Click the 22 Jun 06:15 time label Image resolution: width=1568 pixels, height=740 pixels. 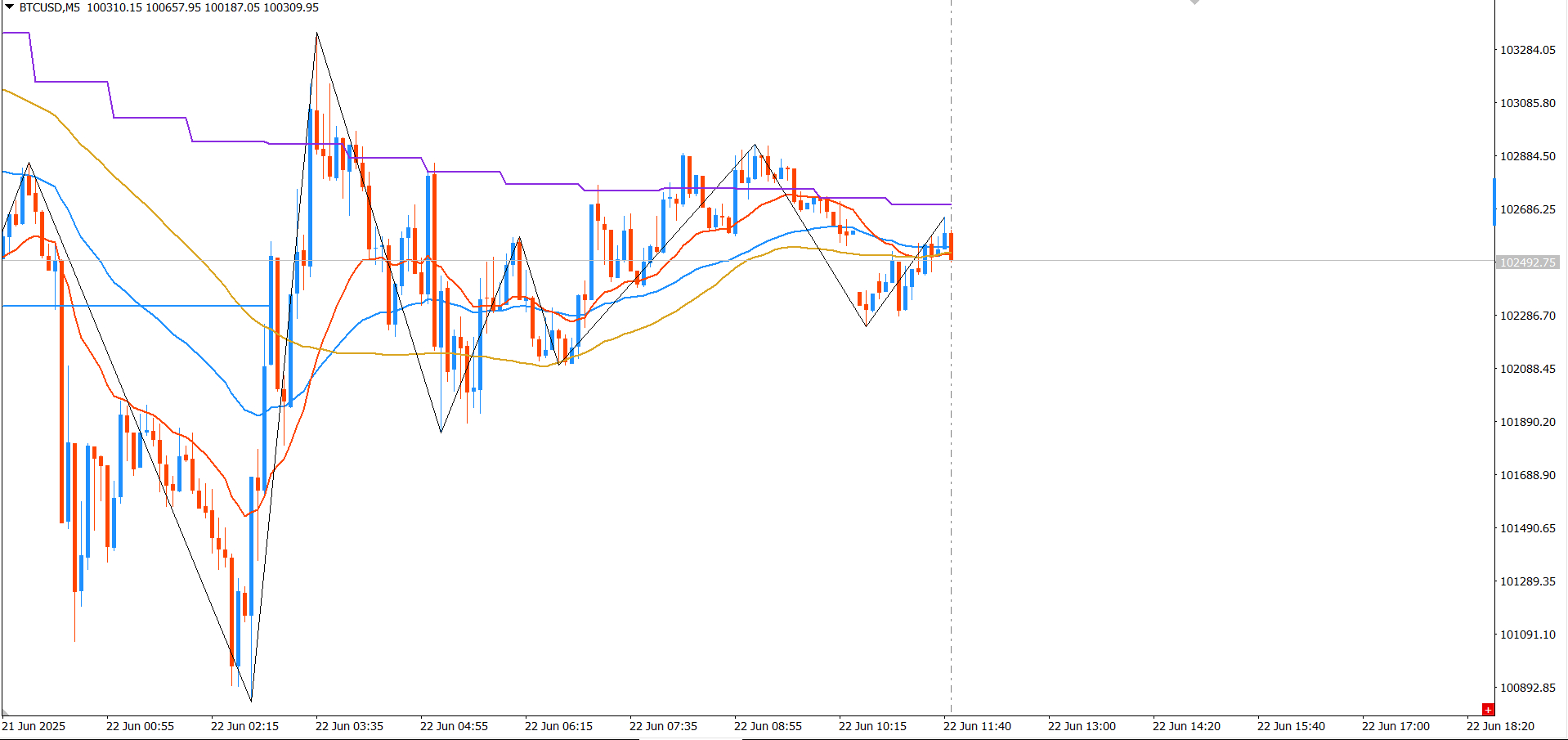tap(558, 726)
